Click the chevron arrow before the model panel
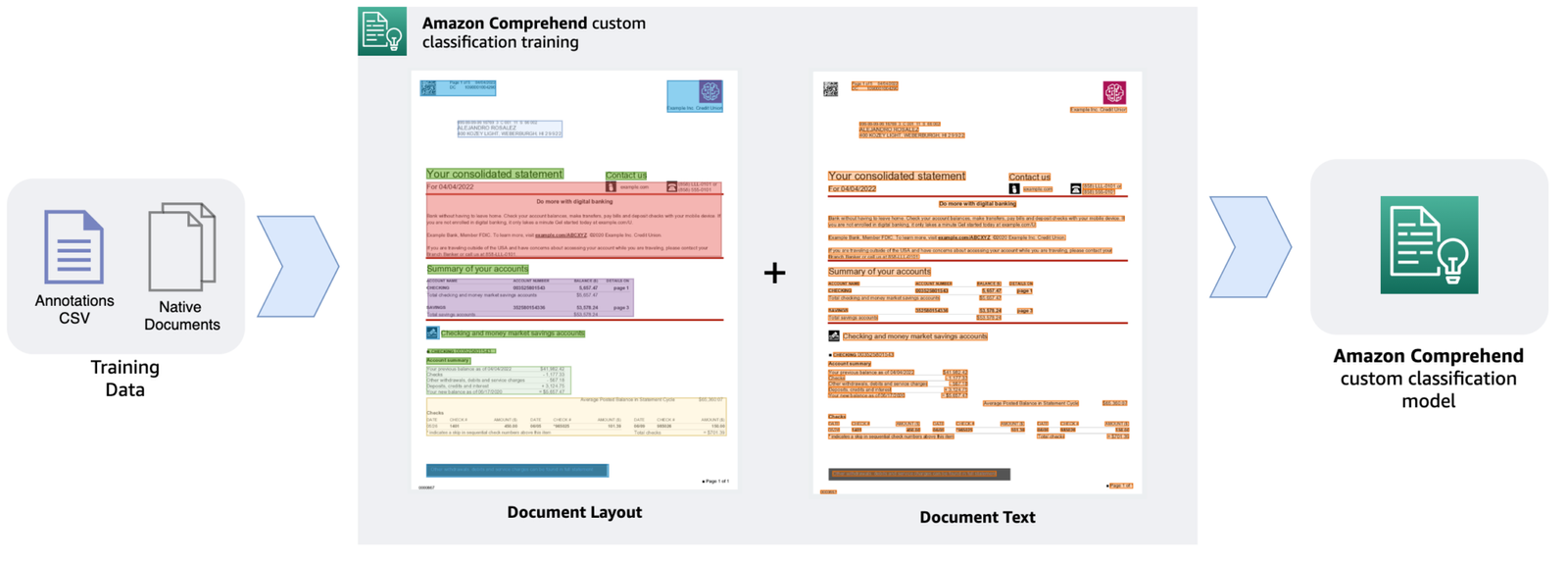 point(1249,247)
